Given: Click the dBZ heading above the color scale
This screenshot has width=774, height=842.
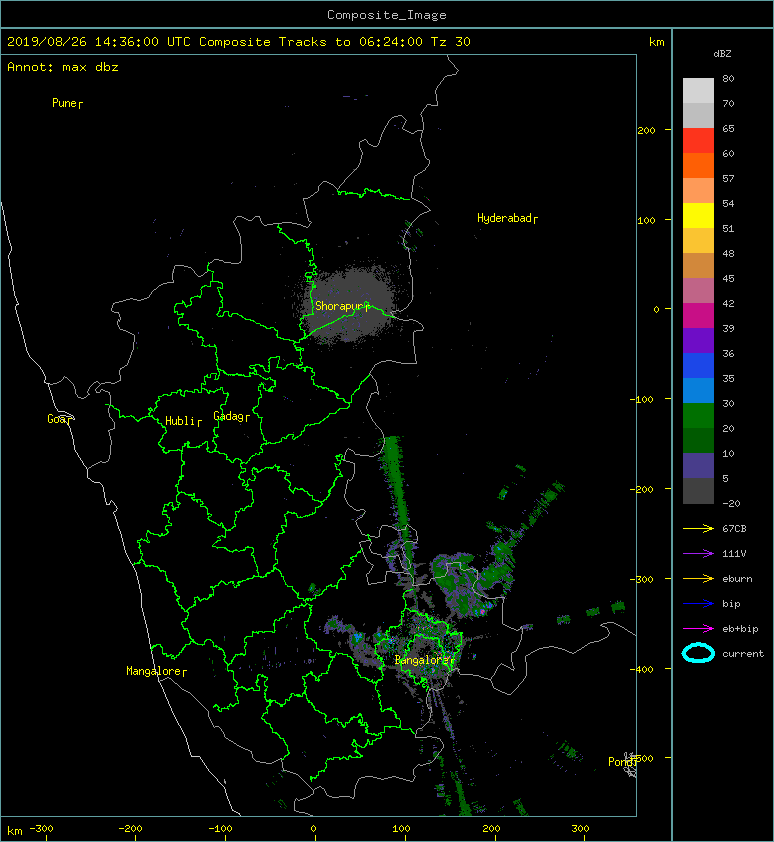Looking at the screenshot, I should tap(722, 54).
